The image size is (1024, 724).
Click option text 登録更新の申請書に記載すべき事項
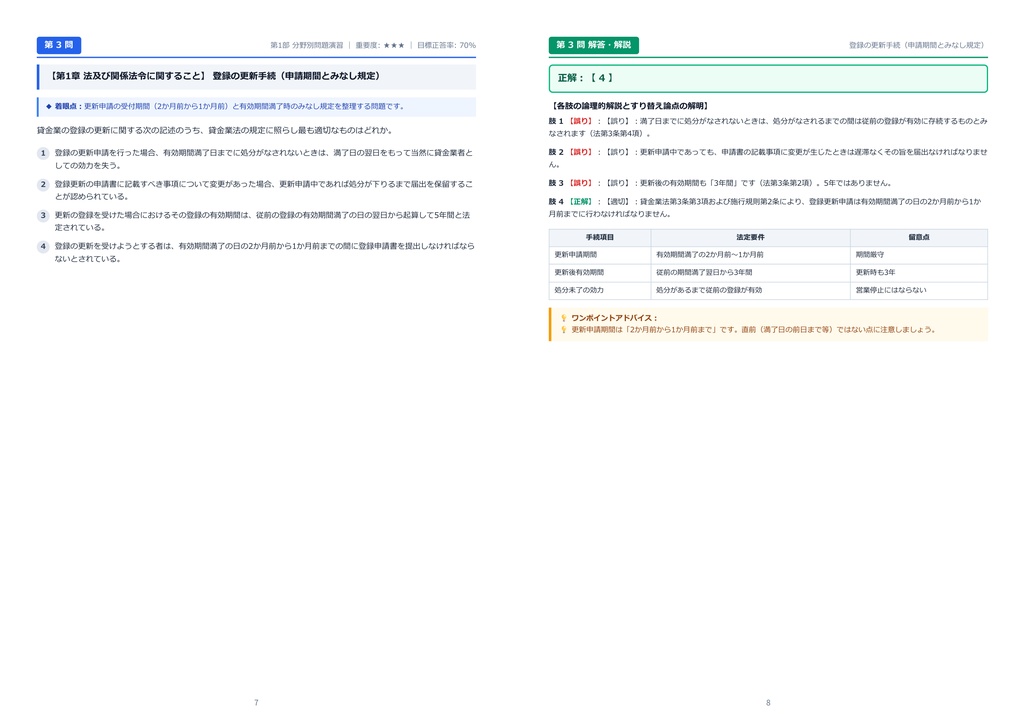264,191
